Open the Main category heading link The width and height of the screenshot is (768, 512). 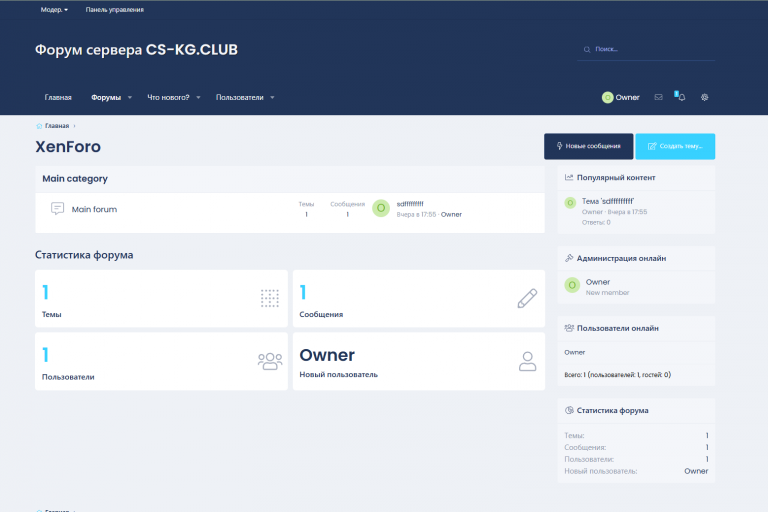[75, 179]
